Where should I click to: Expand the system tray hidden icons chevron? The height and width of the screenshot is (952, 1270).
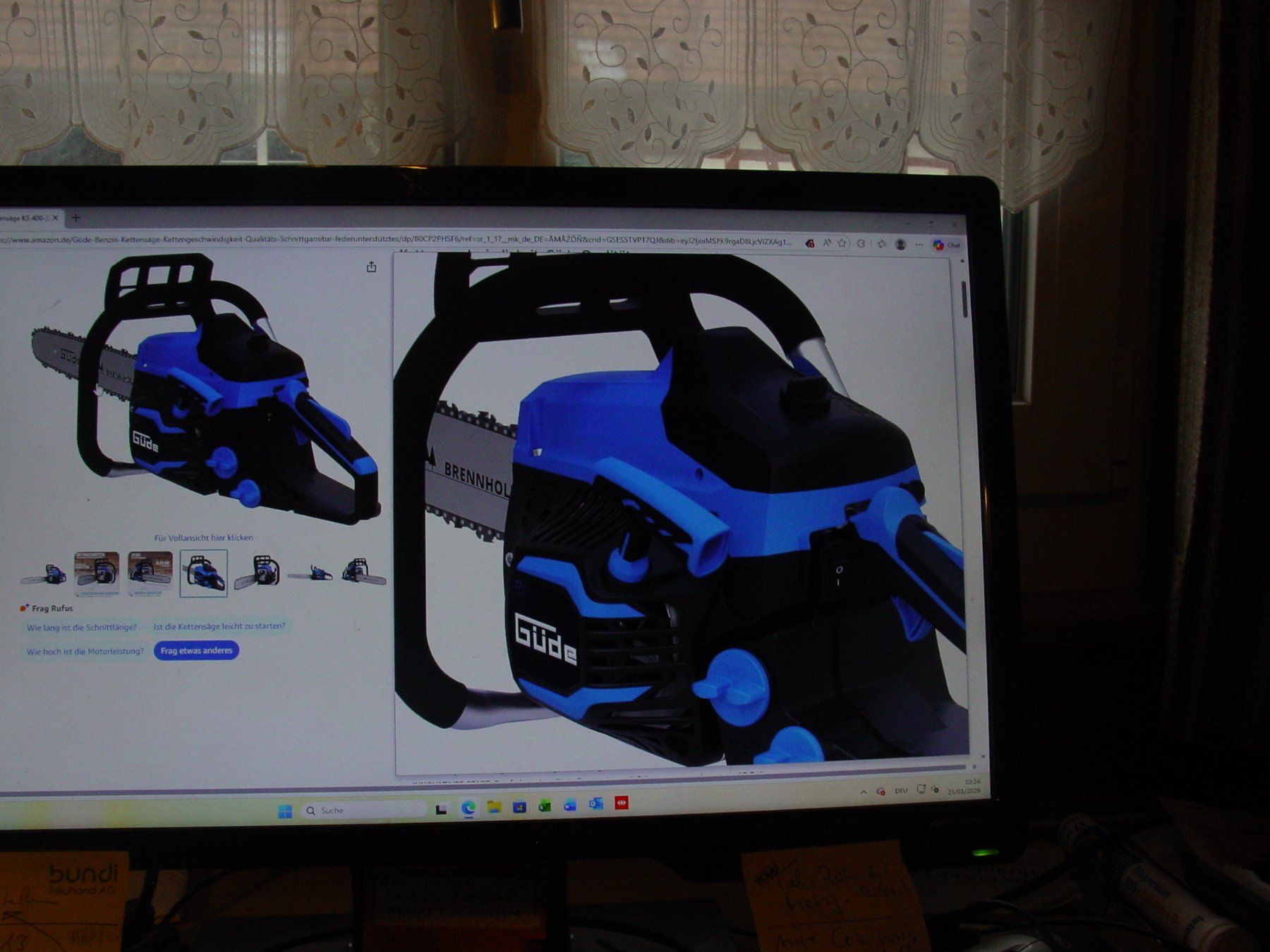click(864, 793)
